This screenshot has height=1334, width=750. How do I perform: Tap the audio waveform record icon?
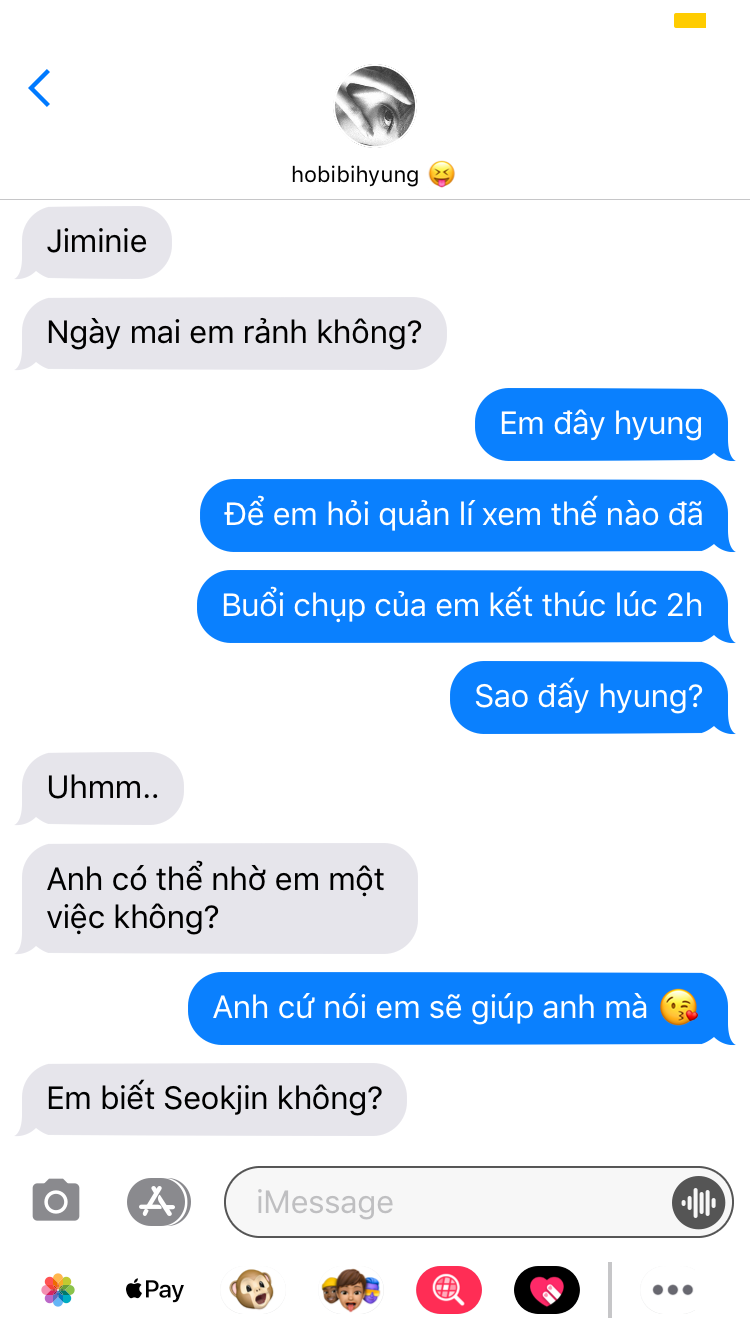pyautogui.click(x=698, y=1202)
